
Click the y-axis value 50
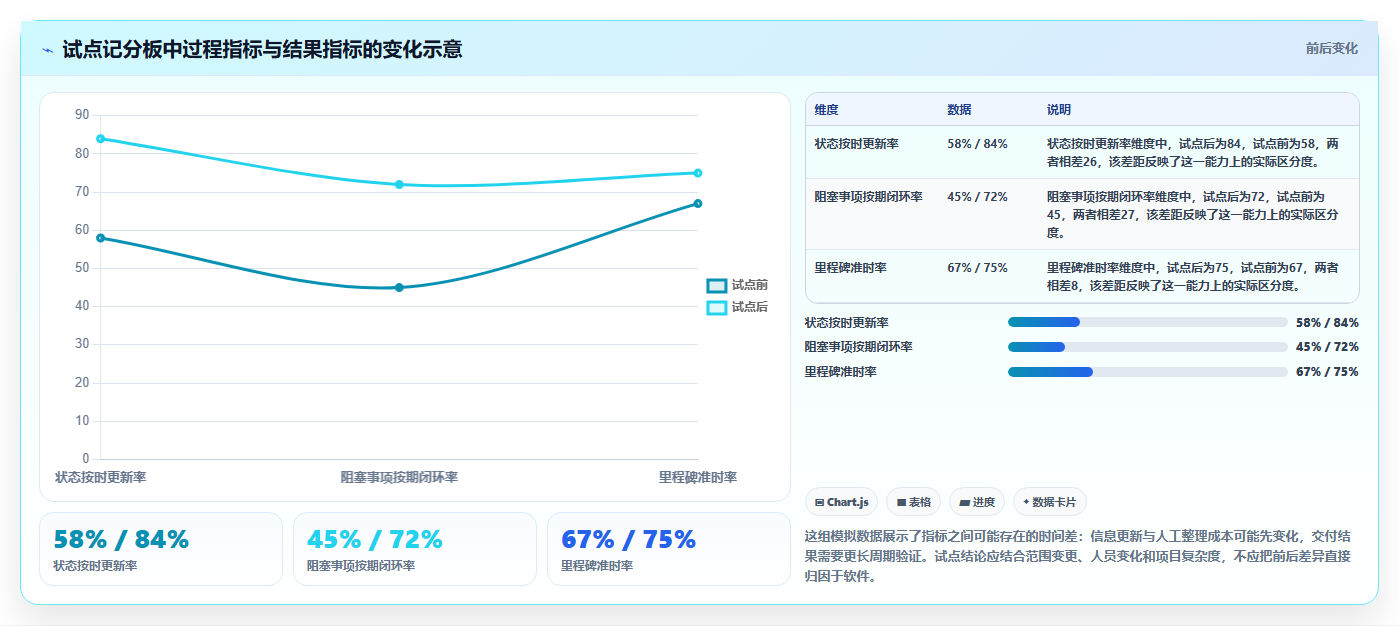82,268
